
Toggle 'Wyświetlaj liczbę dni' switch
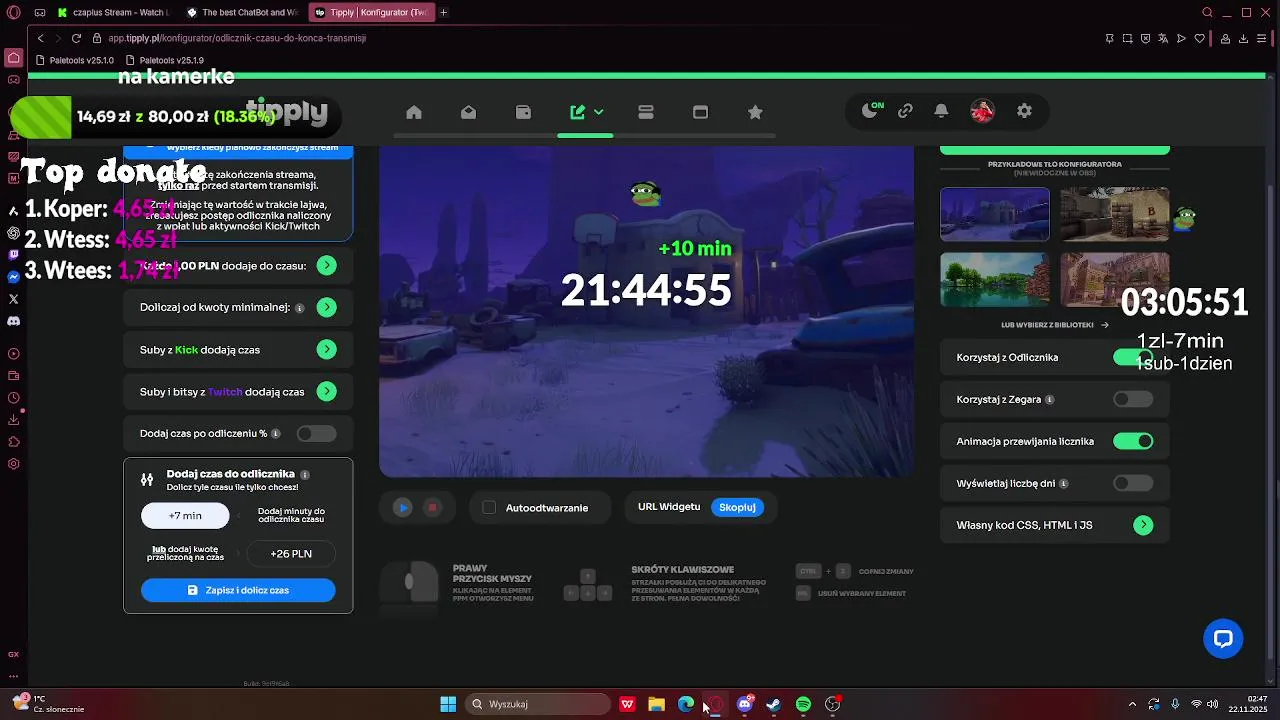coord(1133,483)
